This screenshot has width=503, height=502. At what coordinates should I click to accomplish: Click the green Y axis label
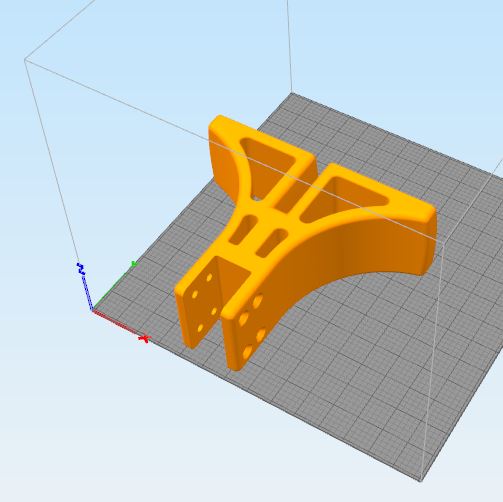134,264
